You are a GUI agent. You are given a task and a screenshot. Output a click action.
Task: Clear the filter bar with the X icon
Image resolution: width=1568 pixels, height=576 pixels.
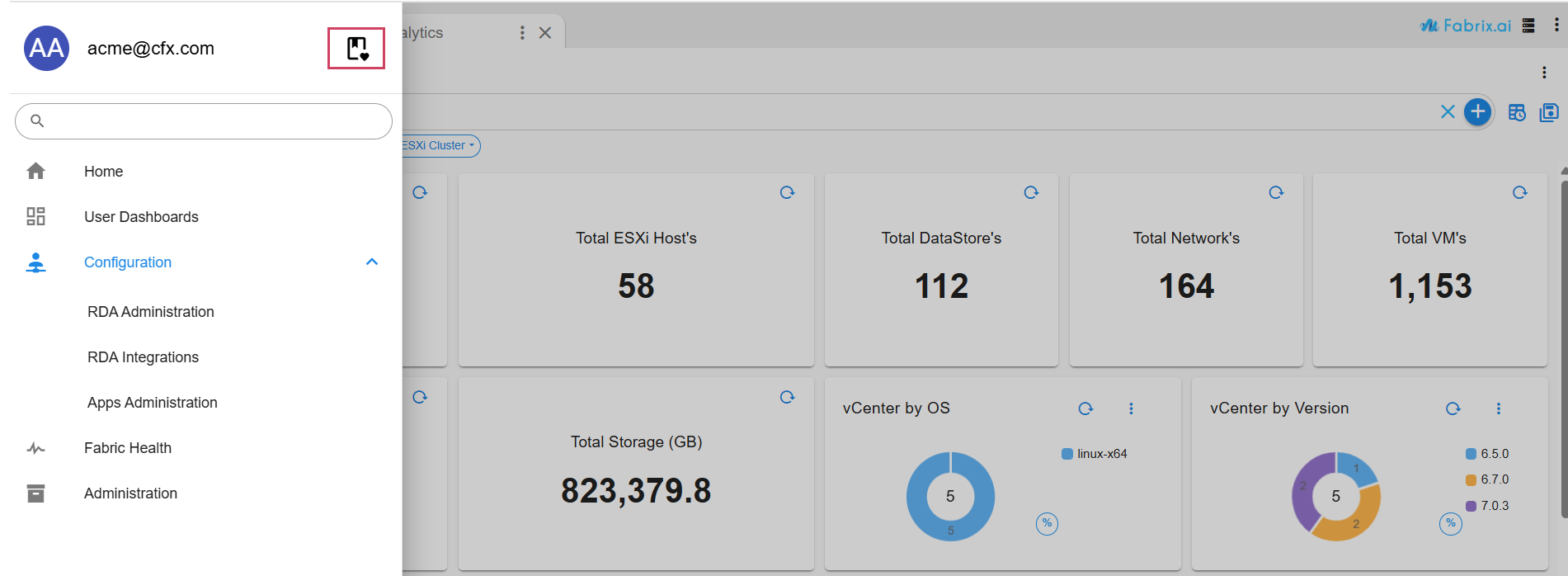pyautogui.click(x=1448, y=112)
